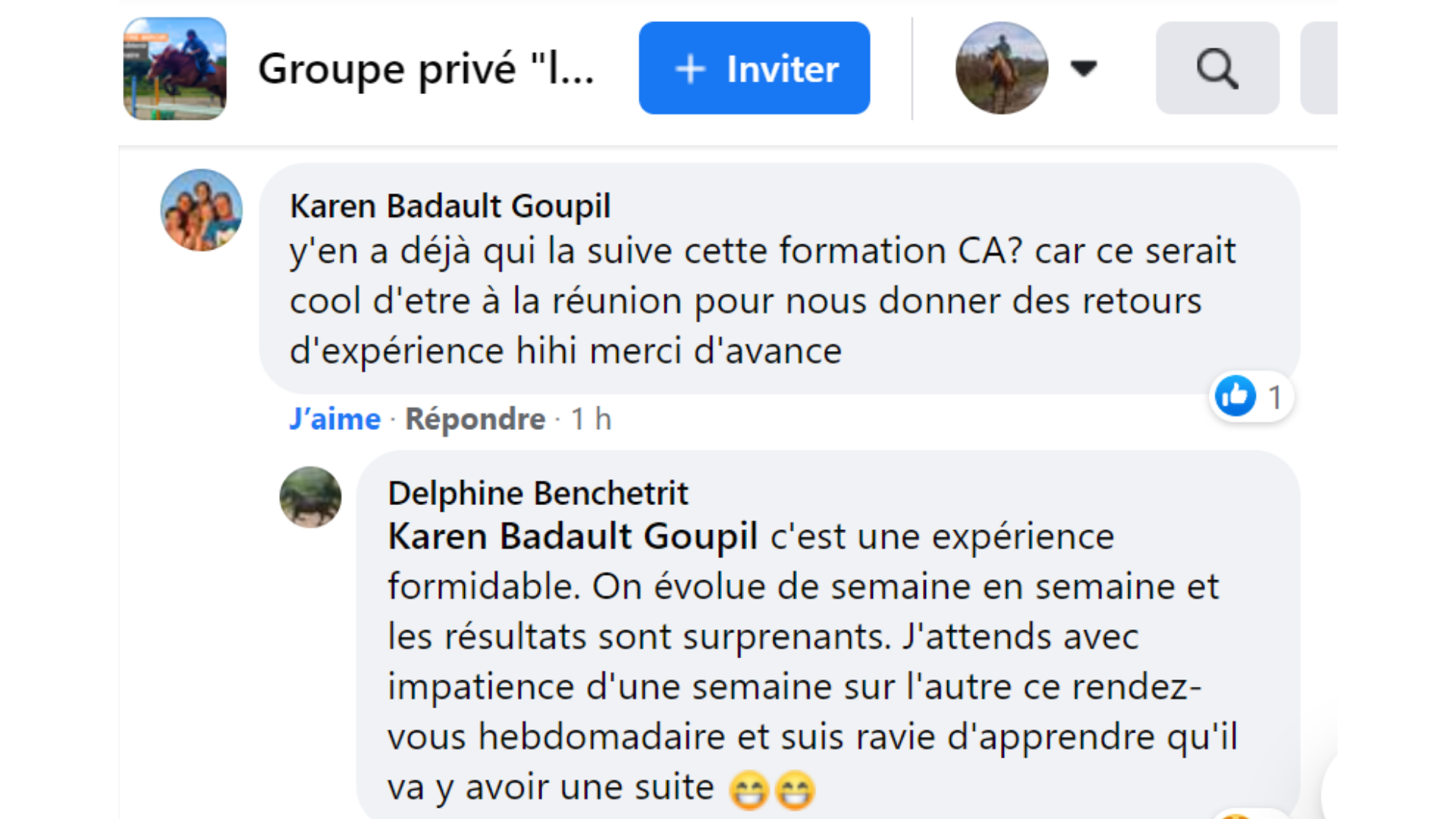Show who reacted via the count "1"

[1275, 397]
